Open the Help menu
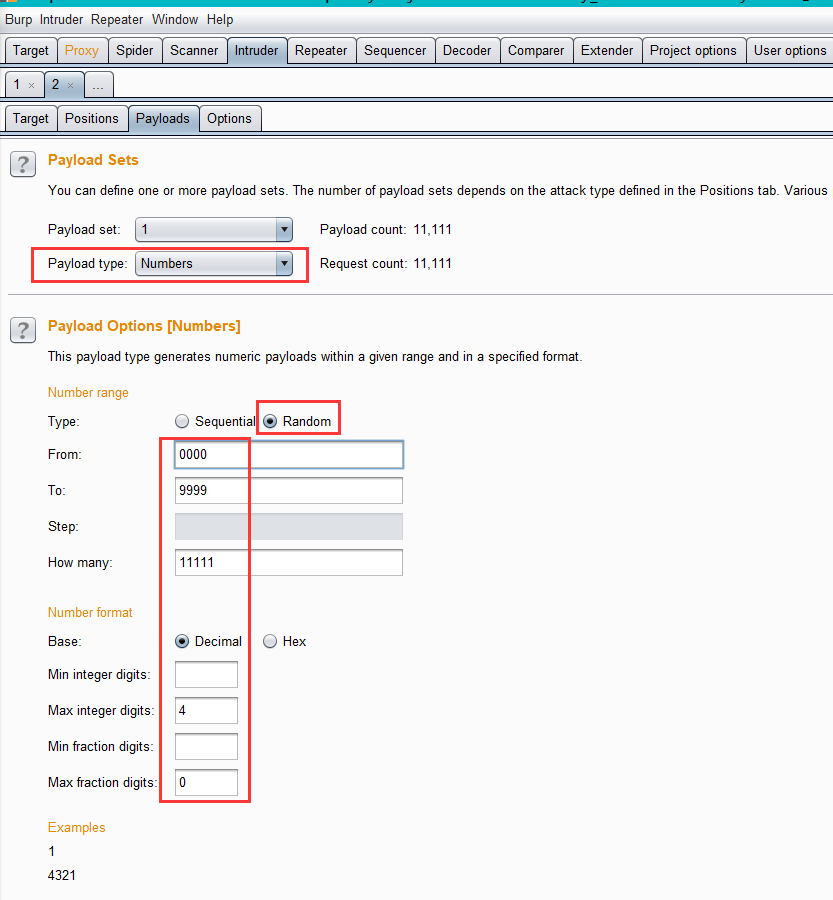Image resolution: width=833 pixels, height=900 pixels. coord(220,20)
